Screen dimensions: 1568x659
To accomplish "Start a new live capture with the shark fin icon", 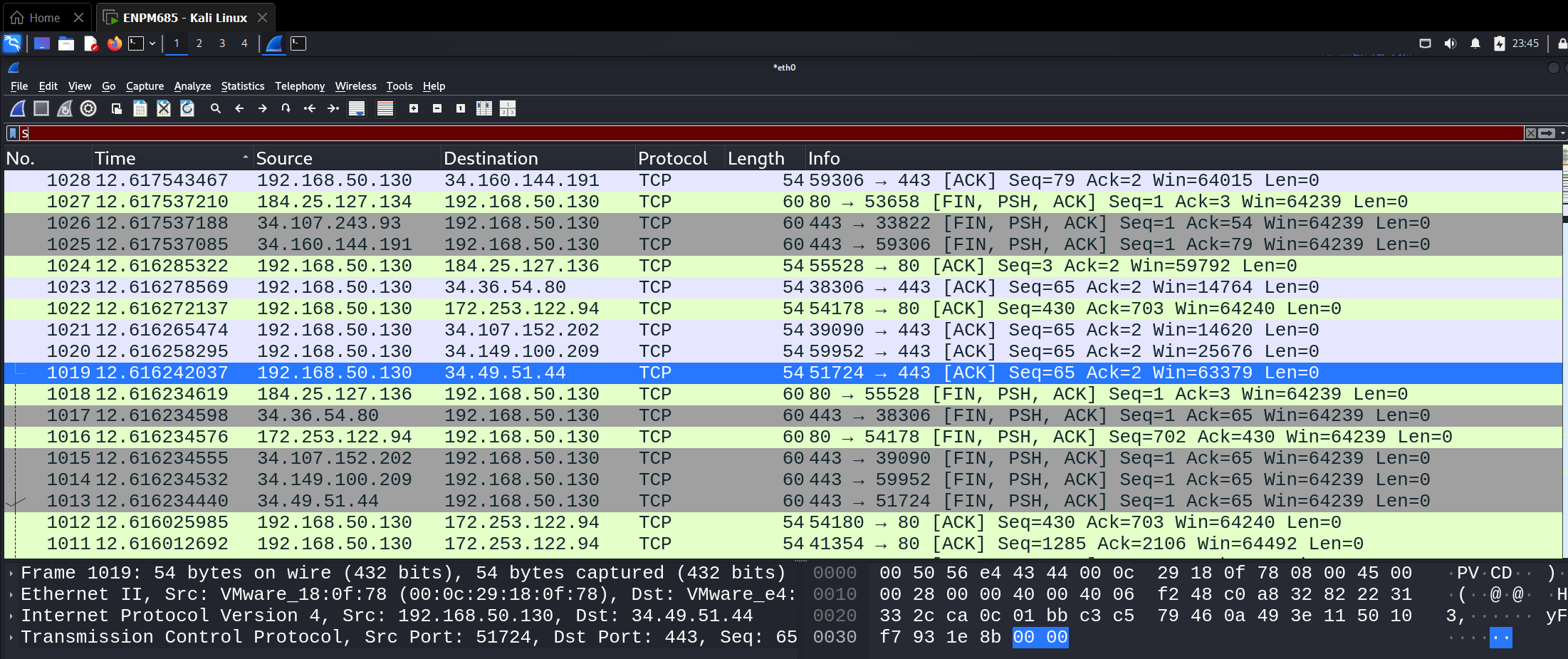I will pyautogui.click(x=16, y=108).
